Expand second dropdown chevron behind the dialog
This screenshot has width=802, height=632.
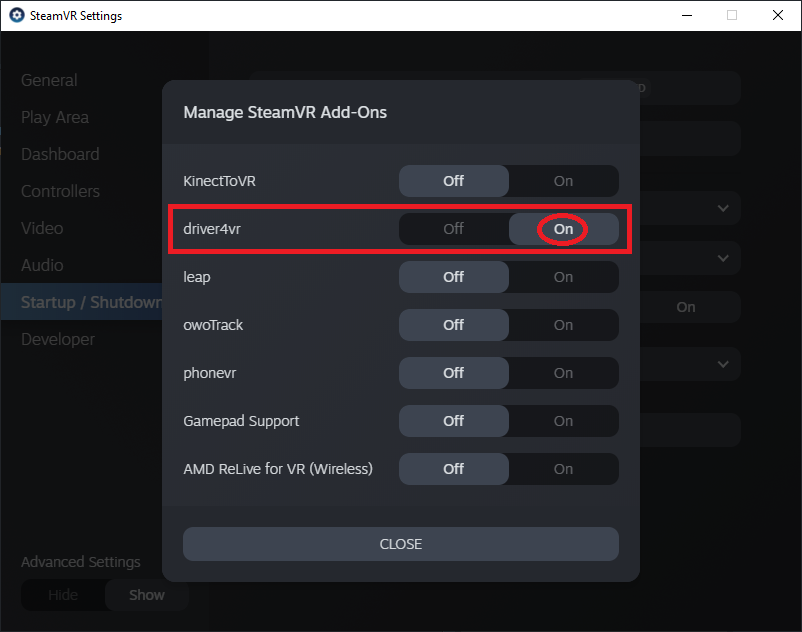tap(723, 258)
